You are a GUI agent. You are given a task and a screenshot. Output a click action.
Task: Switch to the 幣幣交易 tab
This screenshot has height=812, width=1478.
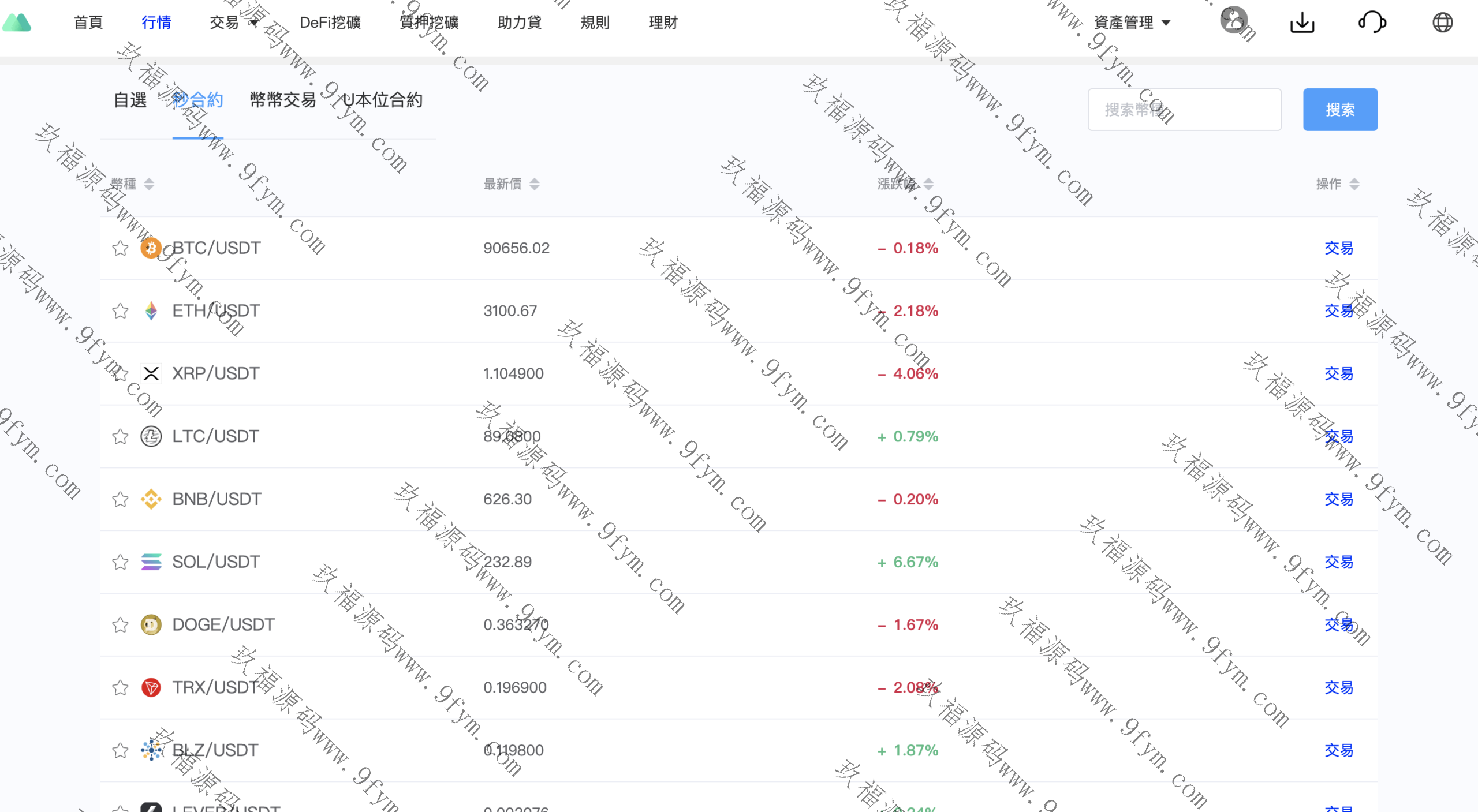click(283, 100)
